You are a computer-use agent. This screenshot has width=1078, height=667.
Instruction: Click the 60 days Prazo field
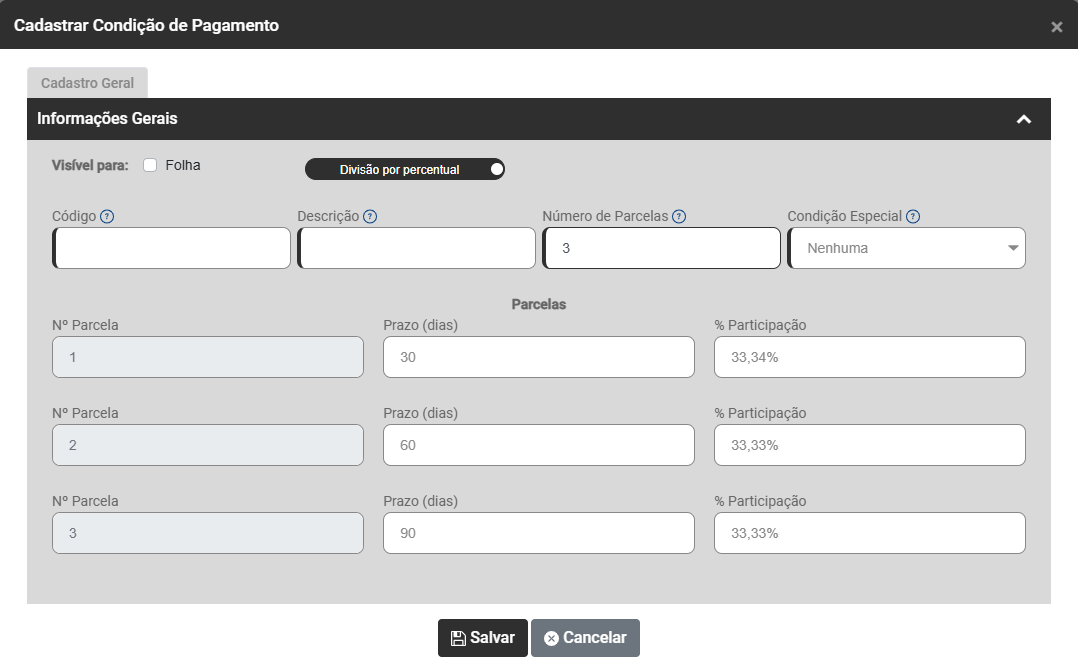point(538,445)
